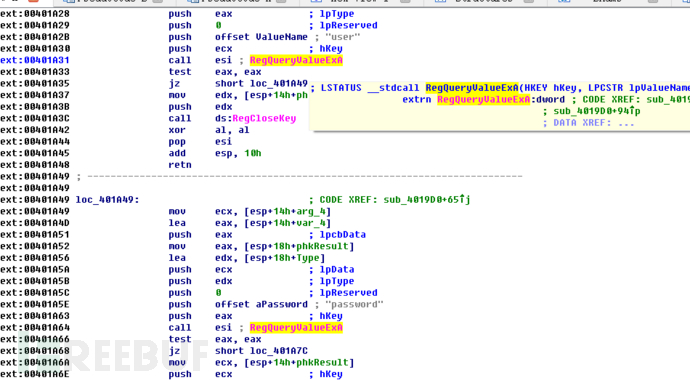
Task: Click address ext:00401A6E
Action: (35, 374)
